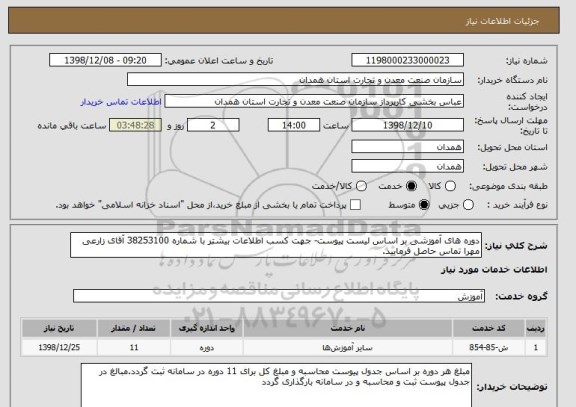
Task: Select the جزیی purchase type radio
Action: tap(468, 205)
